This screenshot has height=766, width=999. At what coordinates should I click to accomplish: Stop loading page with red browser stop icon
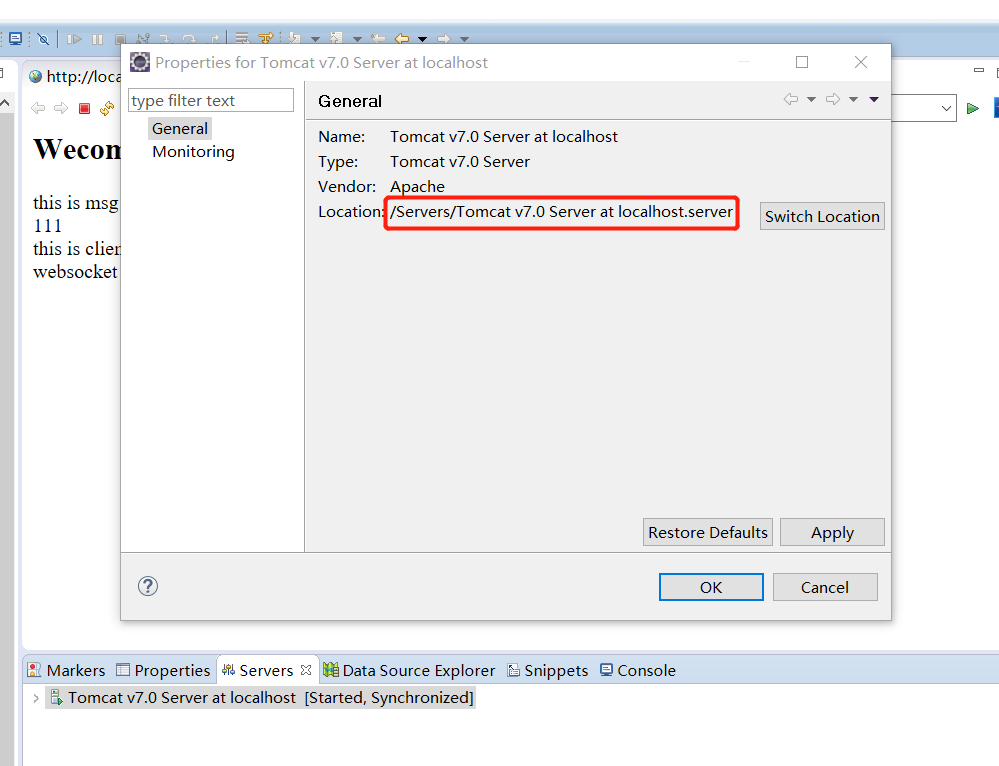coord(84,108)
